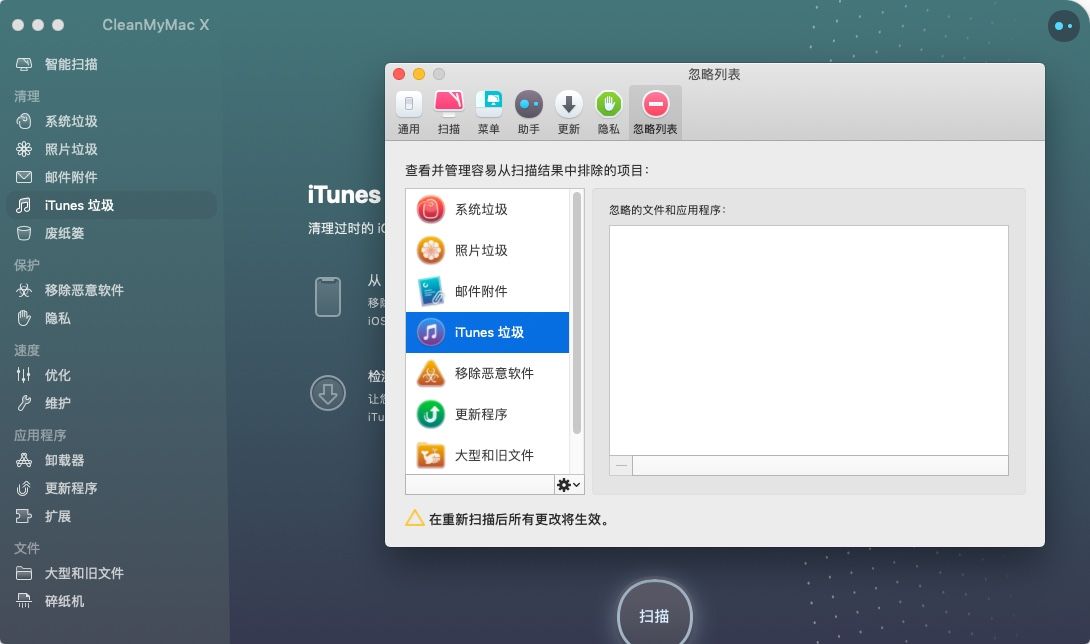Click the 在重新扫描后所有更改将生效 warning text
The image size is (1090, 644).
pyautogui.click(x=520, y=520)
